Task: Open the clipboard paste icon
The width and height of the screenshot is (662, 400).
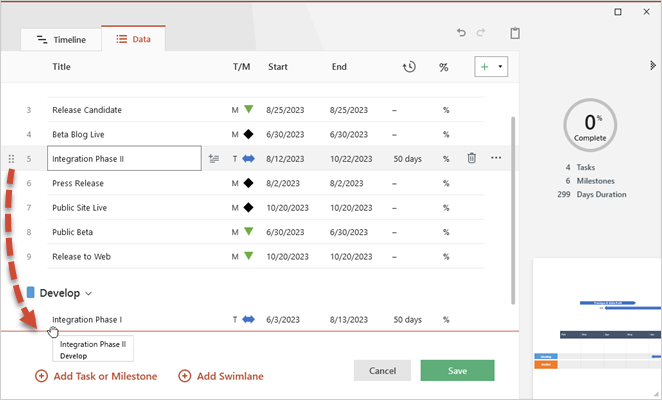Action: pos(515,33)
